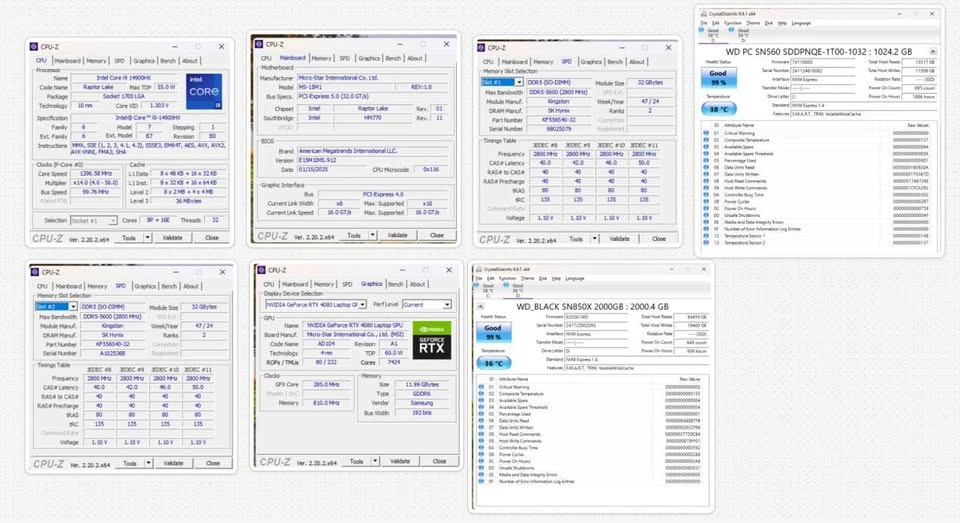Viewport: 960px width, 523px height.
Task: Click the Raptor Lake code name value
Action: click(98, 88)
